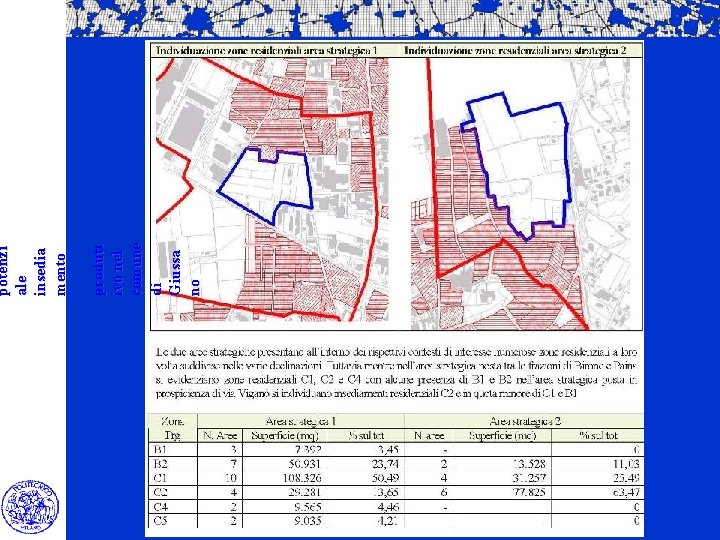The image size is (720, 540).
Task: Select the 'B1' zone row label
Action: click(x=161, y=450)
